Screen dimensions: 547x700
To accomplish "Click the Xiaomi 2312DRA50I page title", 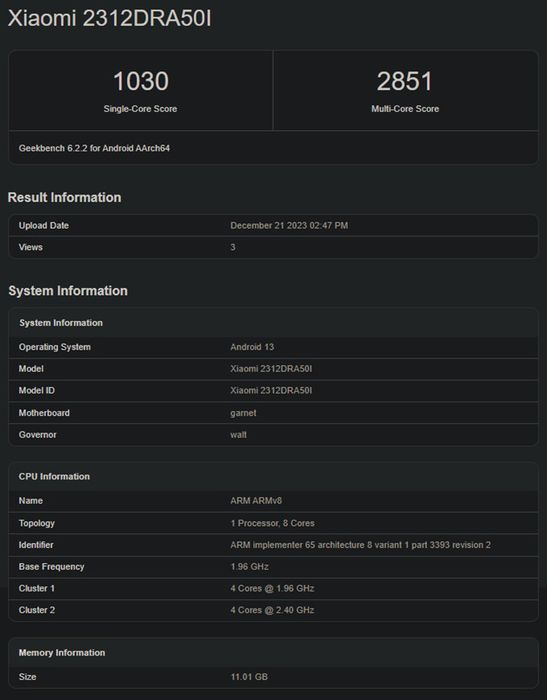I will tap(109, 19).
